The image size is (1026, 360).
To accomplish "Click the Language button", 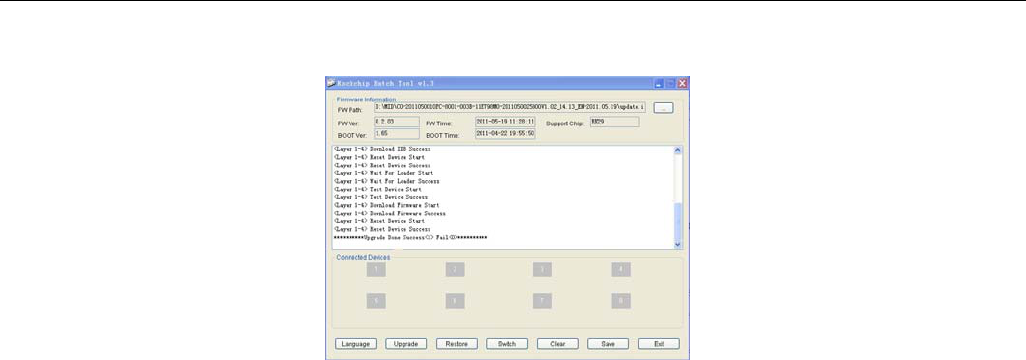I will pyautogui.click(x=356, y=344).
